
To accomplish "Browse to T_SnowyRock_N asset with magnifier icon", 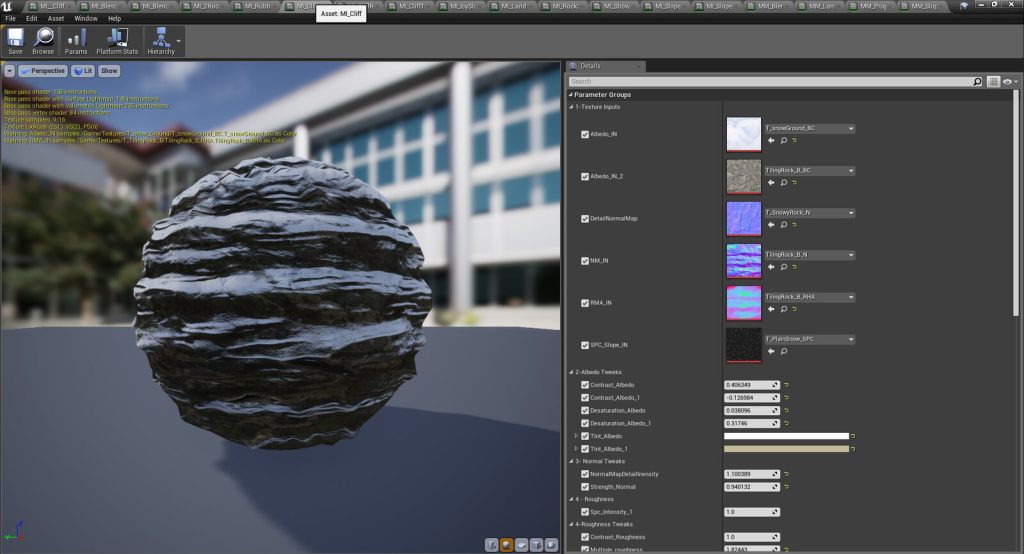I will point(783,225).
